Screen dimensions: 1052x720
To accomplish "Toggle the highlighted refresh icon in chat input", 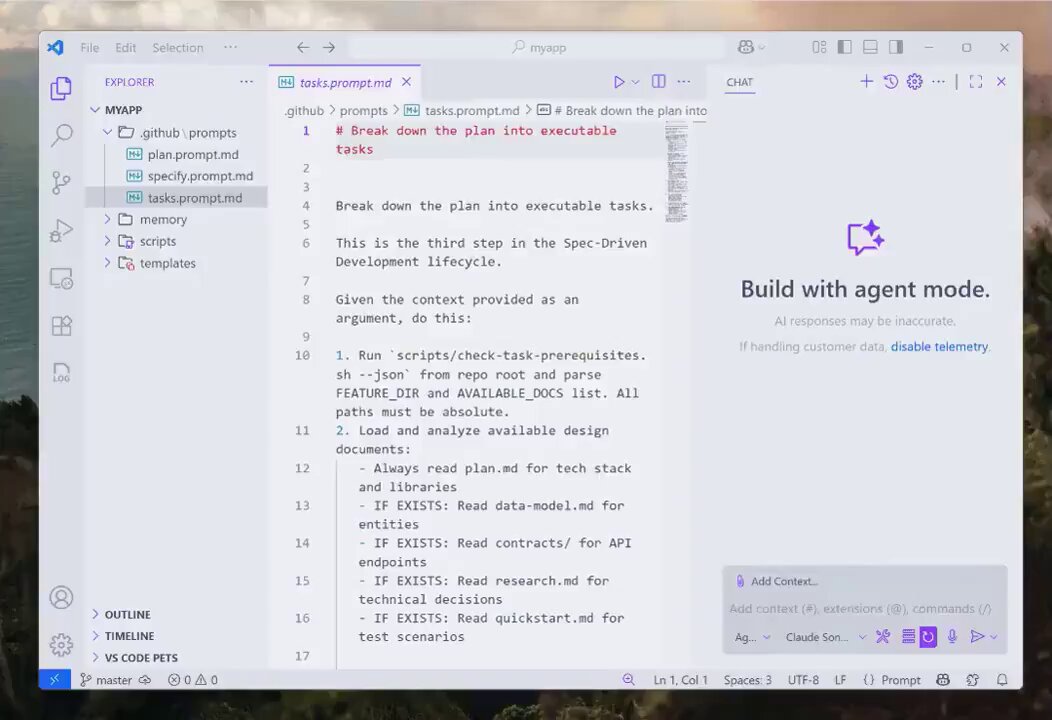I will 928,637.
